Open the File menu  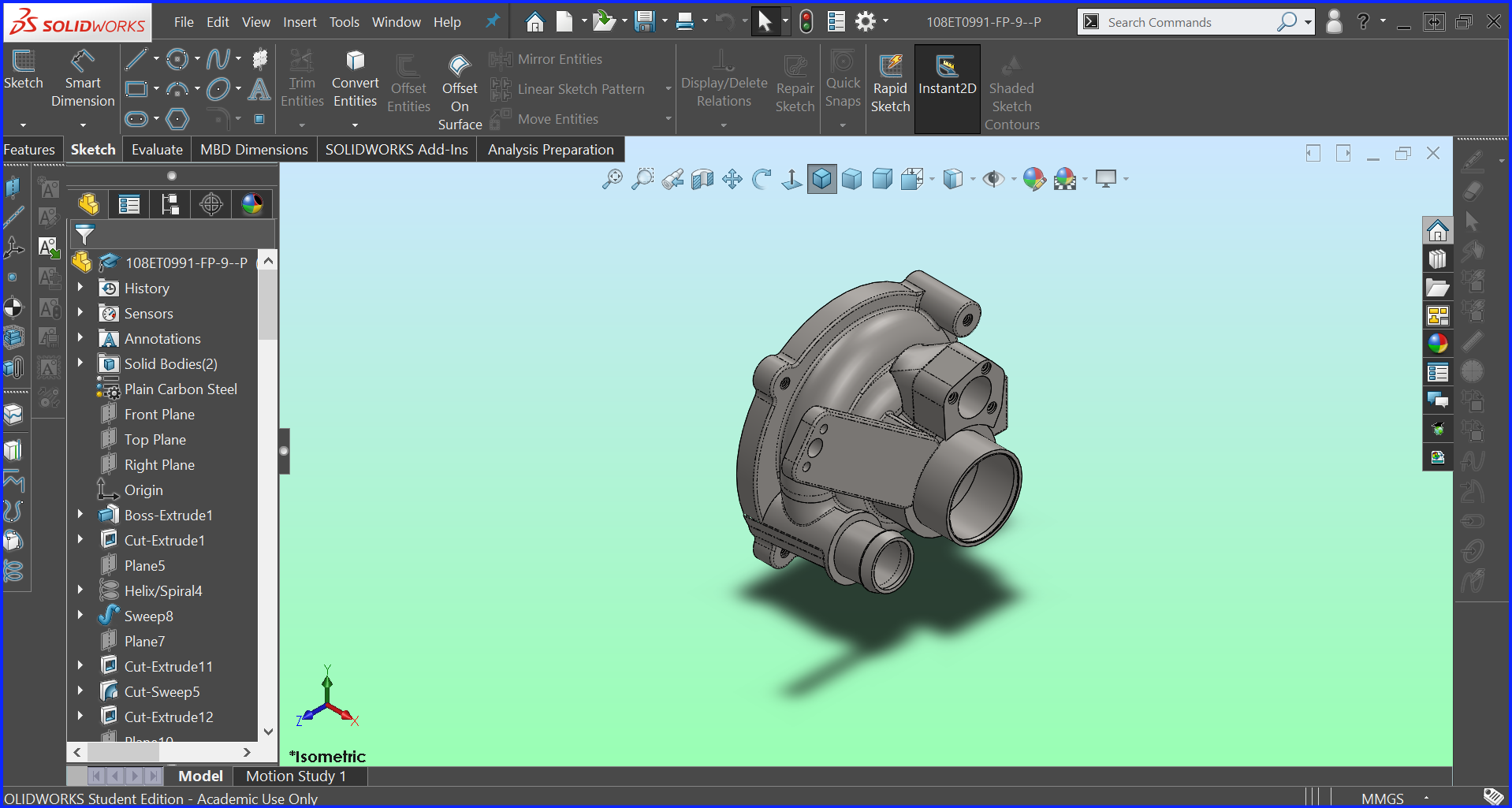[184, 22]
